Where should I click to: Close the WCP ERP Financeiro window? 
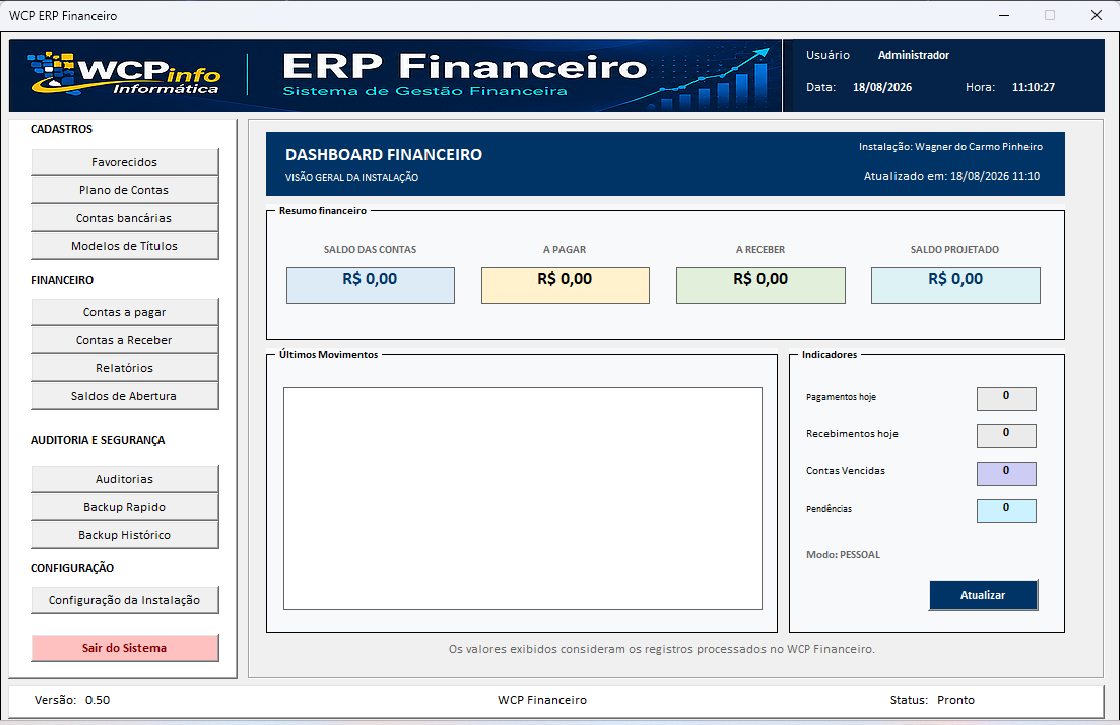[1096, 15]
